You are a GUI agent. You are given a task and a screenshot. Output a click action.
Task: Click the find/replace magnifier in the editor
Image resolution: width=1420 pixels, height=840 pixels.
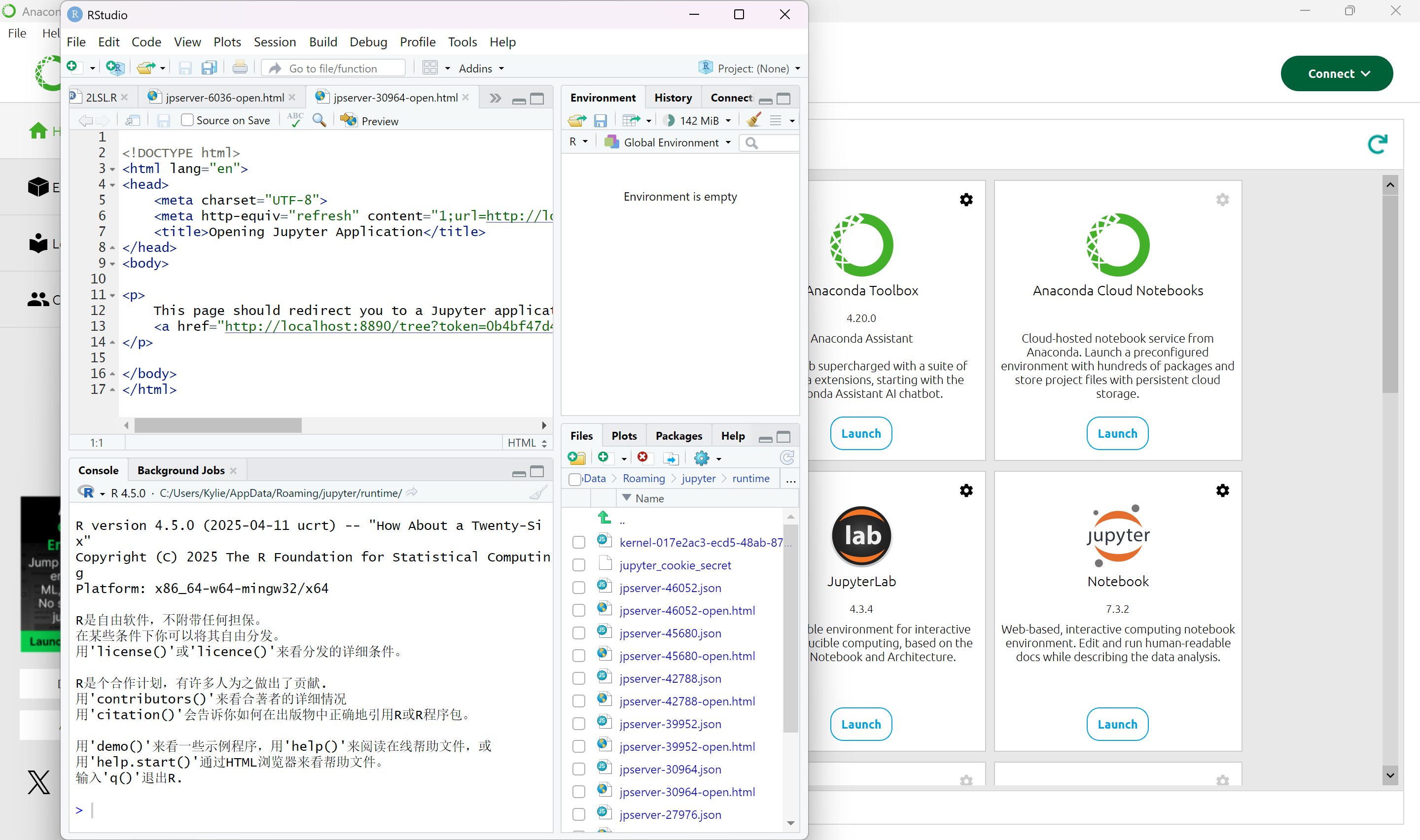coord(319,120)
